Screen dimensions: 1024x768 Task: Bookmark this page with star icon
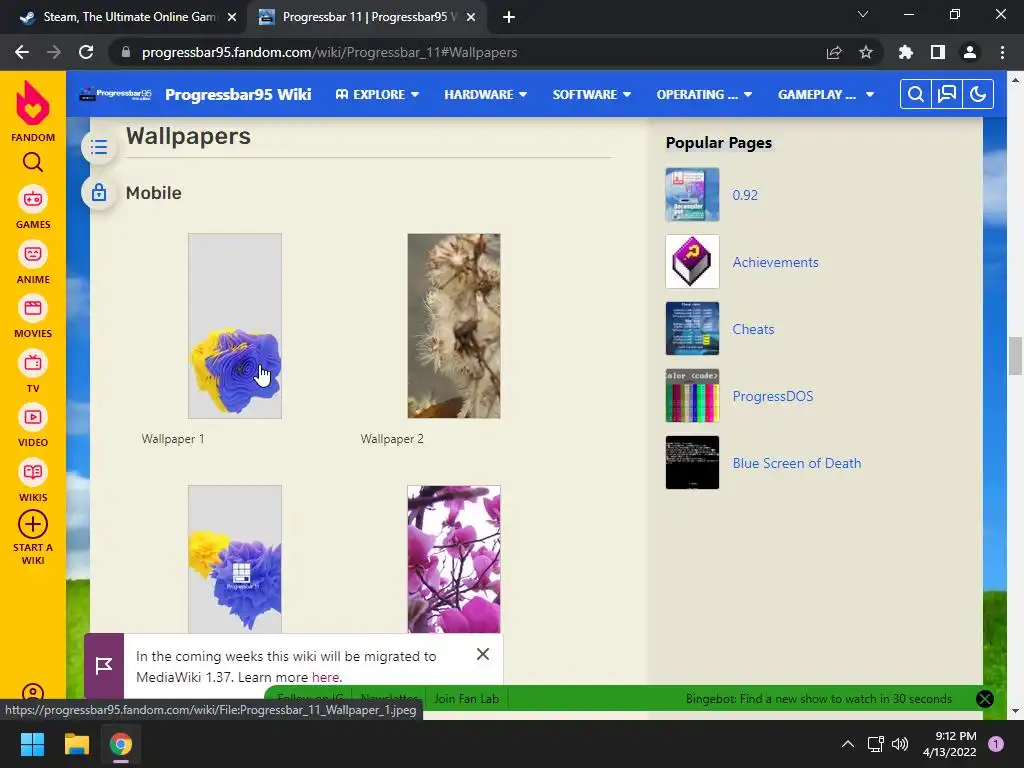pos(866,52)
